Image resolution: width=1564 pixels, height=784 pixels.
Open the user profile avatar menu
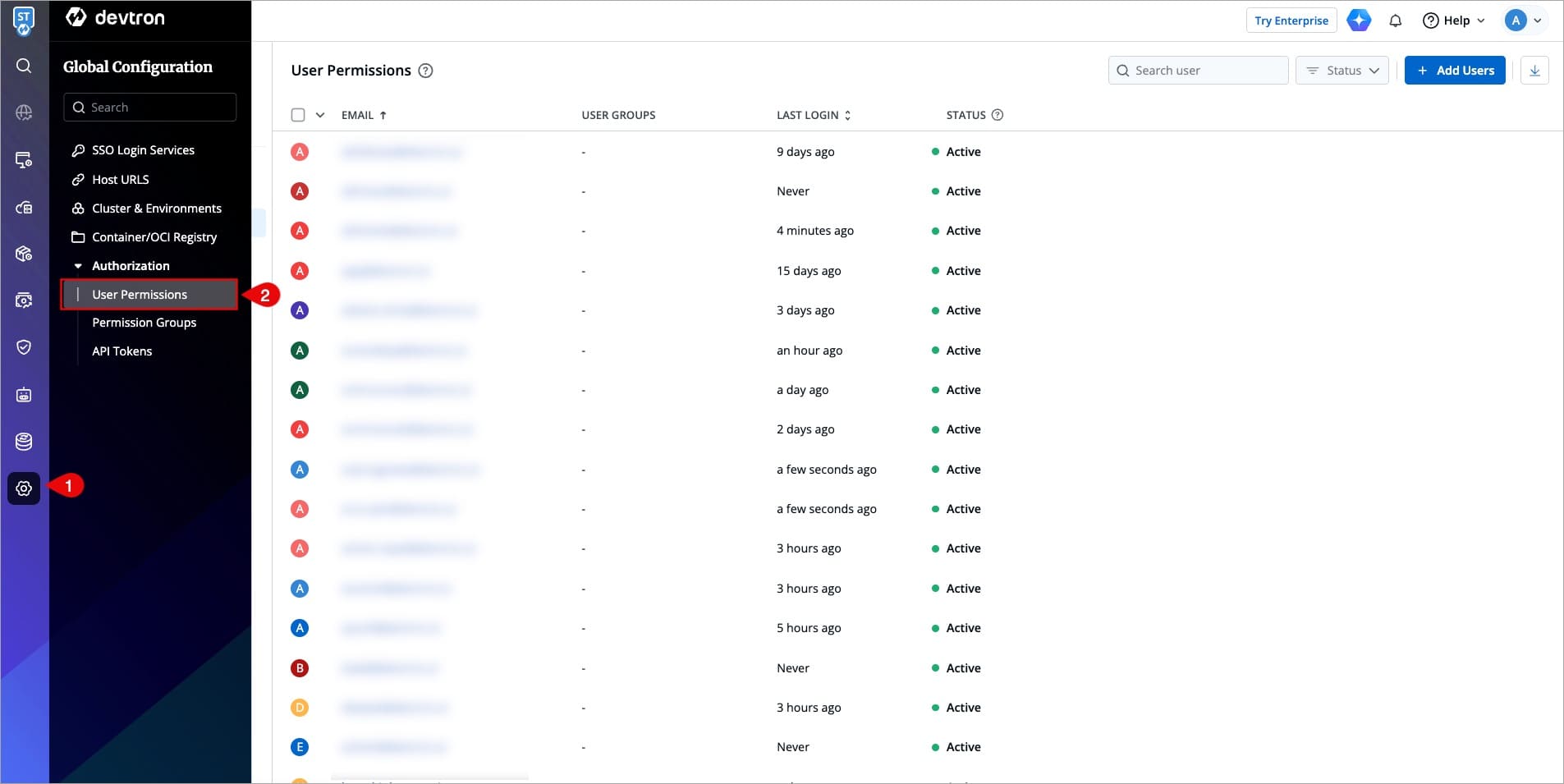tap(1523, 21)
